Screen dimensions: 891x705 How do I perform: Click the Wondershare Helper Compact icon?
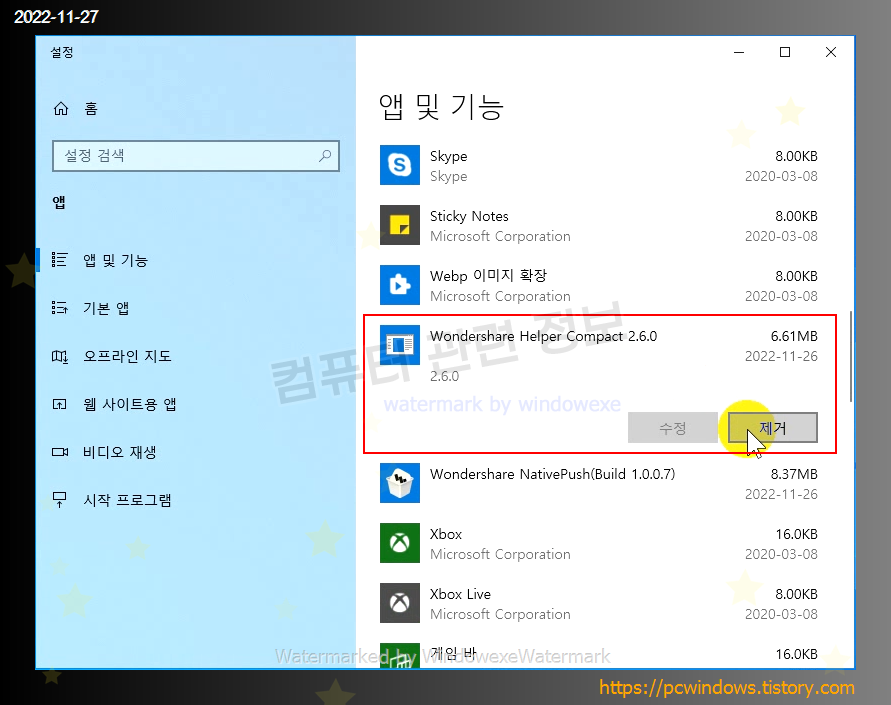[x=400, y=345]
